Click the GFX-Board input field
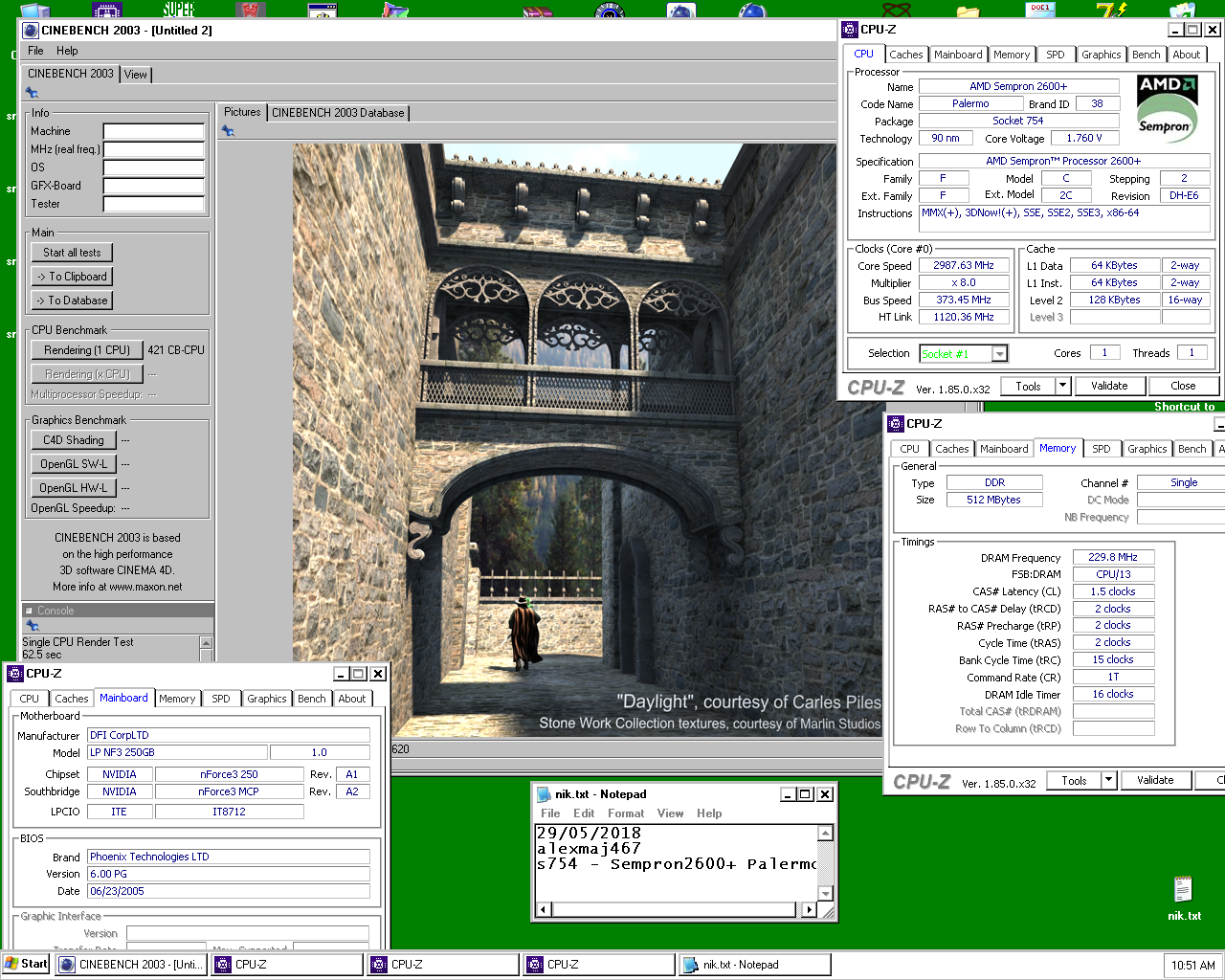The height and width of the screenshot is (980, 1225). click(x=154, y=186)
